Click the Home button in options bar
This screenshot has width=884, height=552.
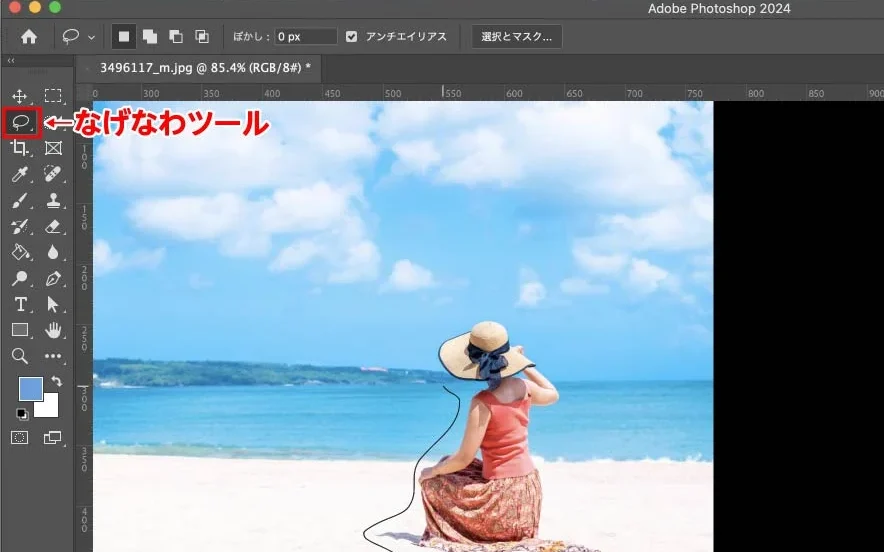[x=29, y=37]
